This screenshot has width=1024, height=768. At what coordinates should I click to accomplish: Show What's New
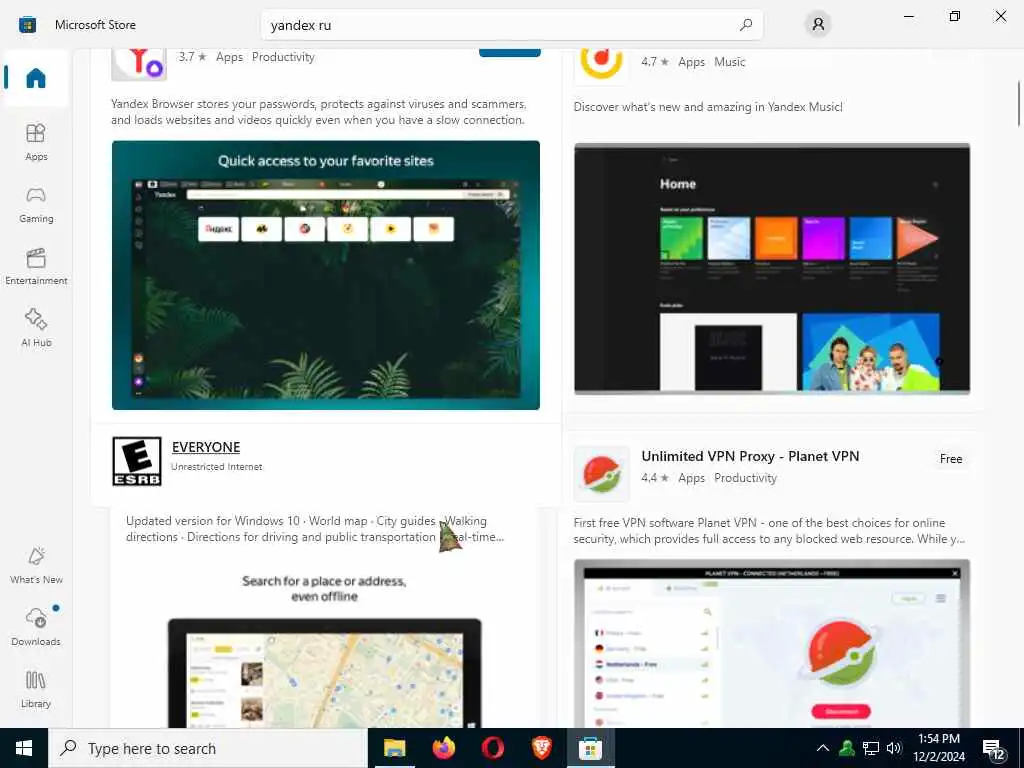(36, 565)
